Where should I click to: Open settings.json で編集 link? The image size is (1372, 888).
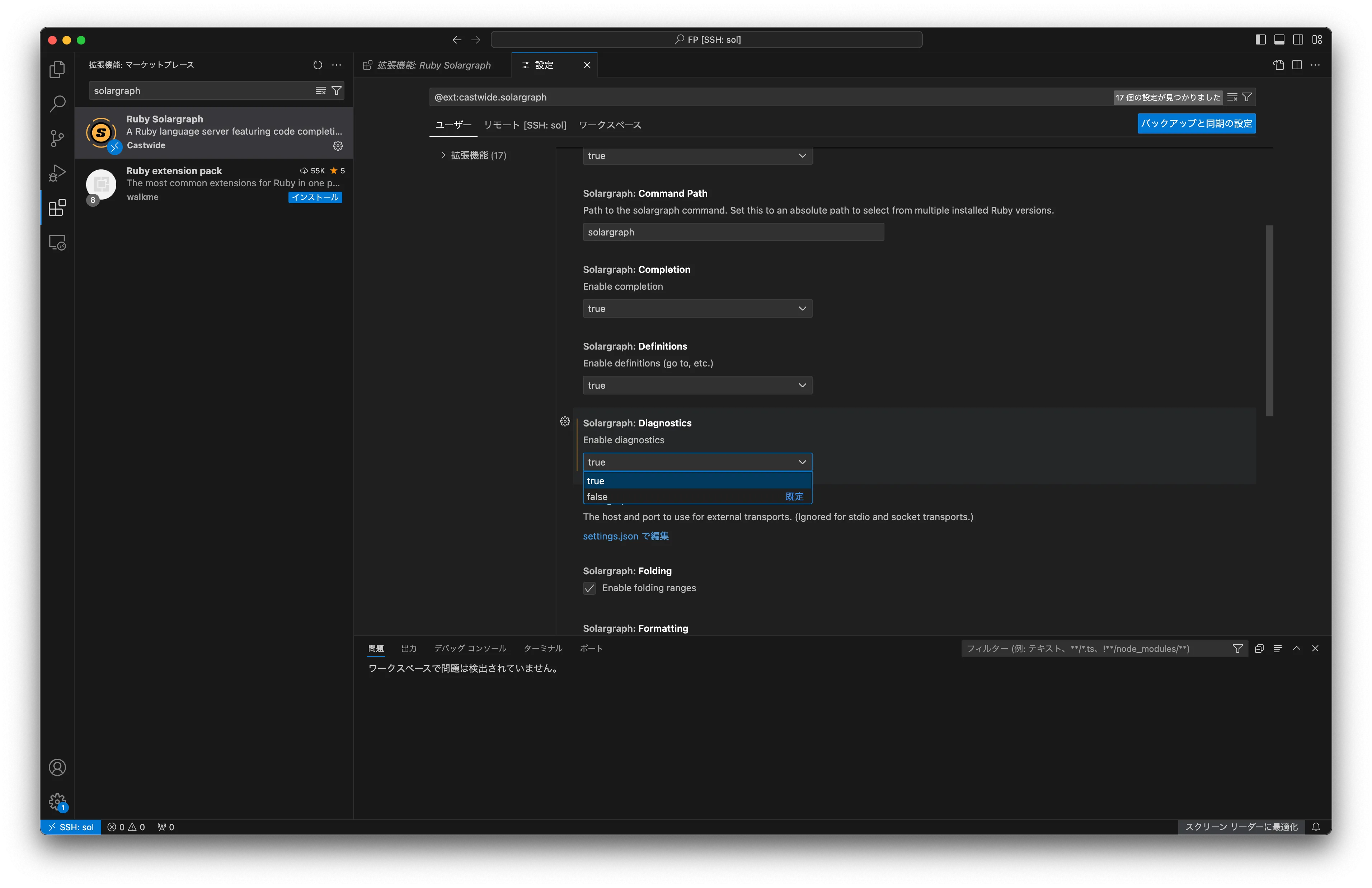coord(626,536)
